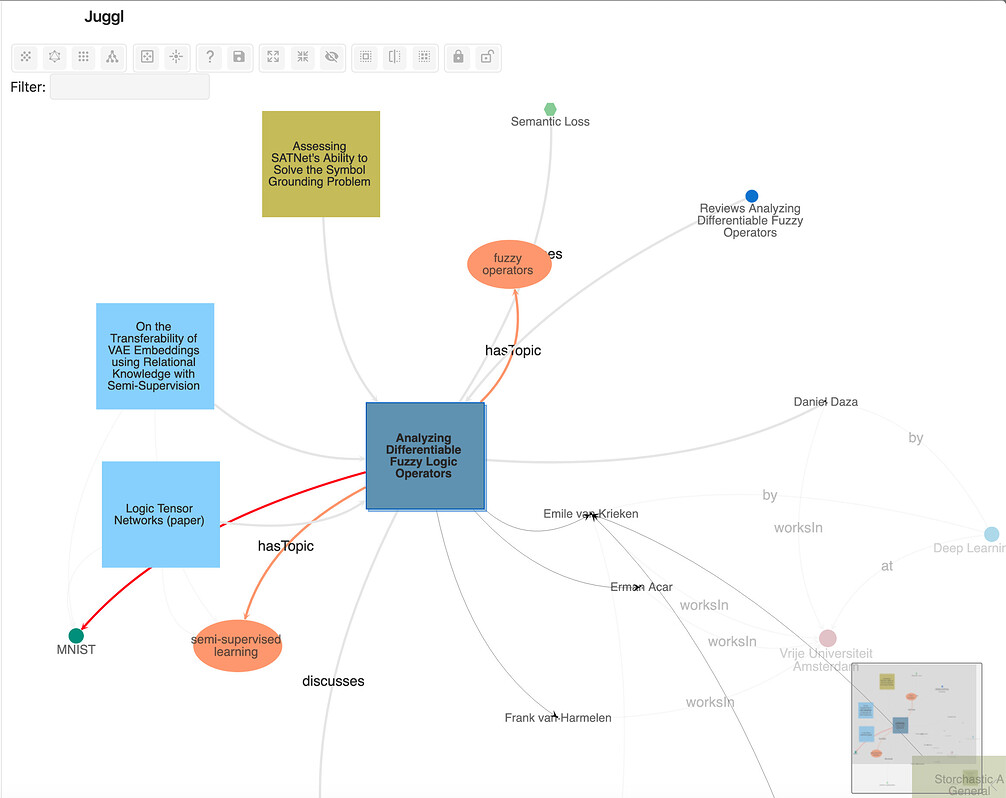Toggle the lock nodes icon

[x=457, y=57]
